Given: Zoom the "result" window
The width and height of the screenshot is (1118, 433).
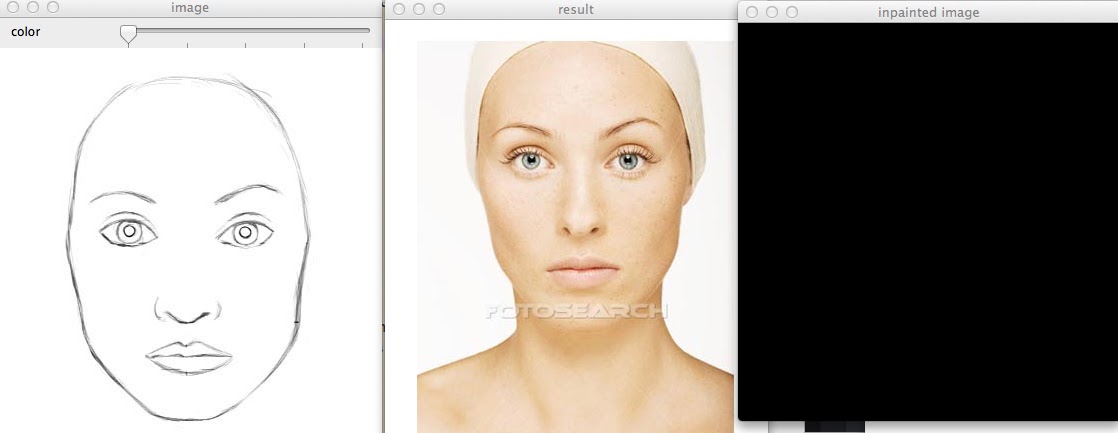Looking at the screenshot, I should coord(439,9).
